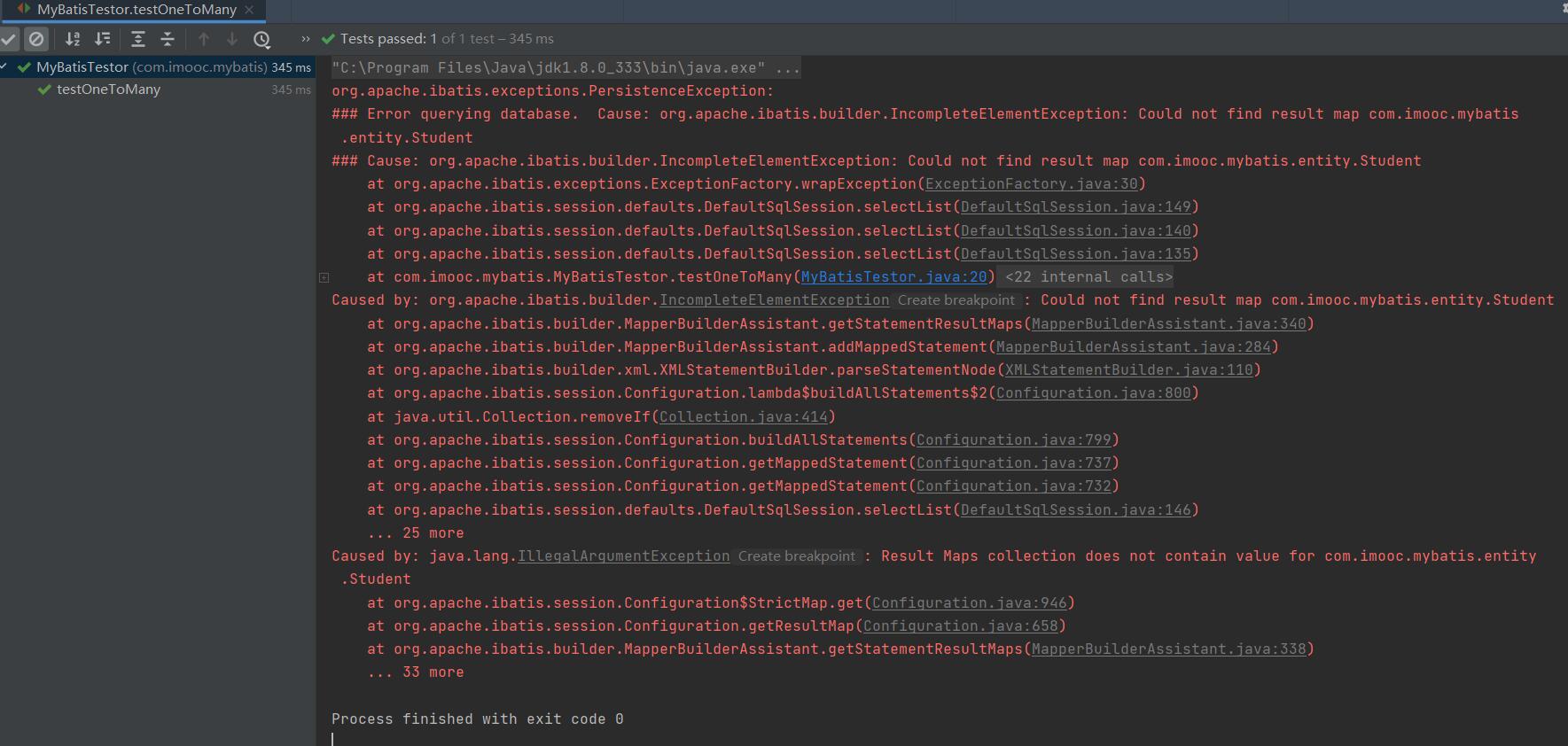
Task: Open DefaultSqlSession.java:149 link
Action: tap(1075, 207)
